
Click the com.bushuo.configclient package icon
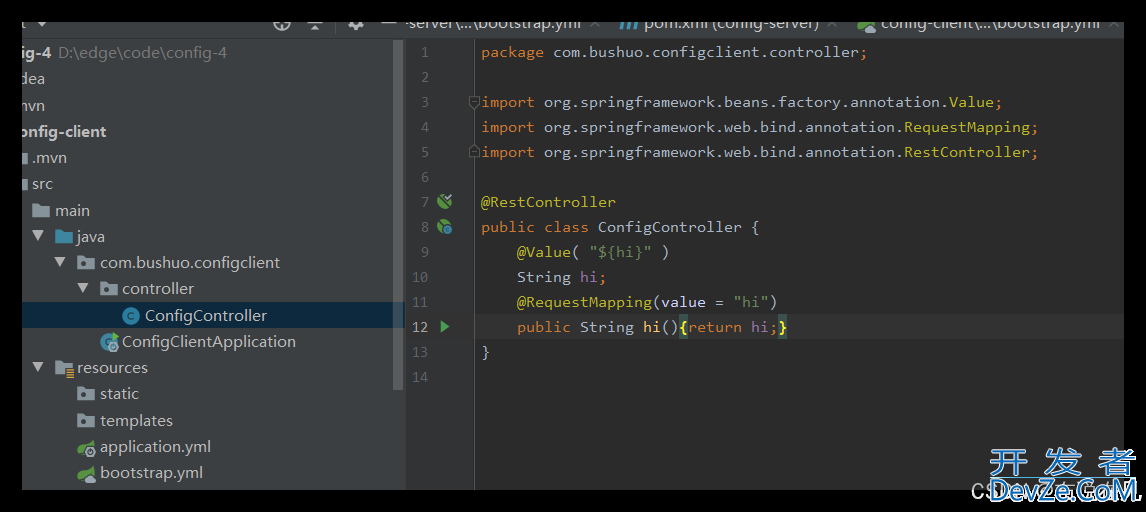pos(86,262)
